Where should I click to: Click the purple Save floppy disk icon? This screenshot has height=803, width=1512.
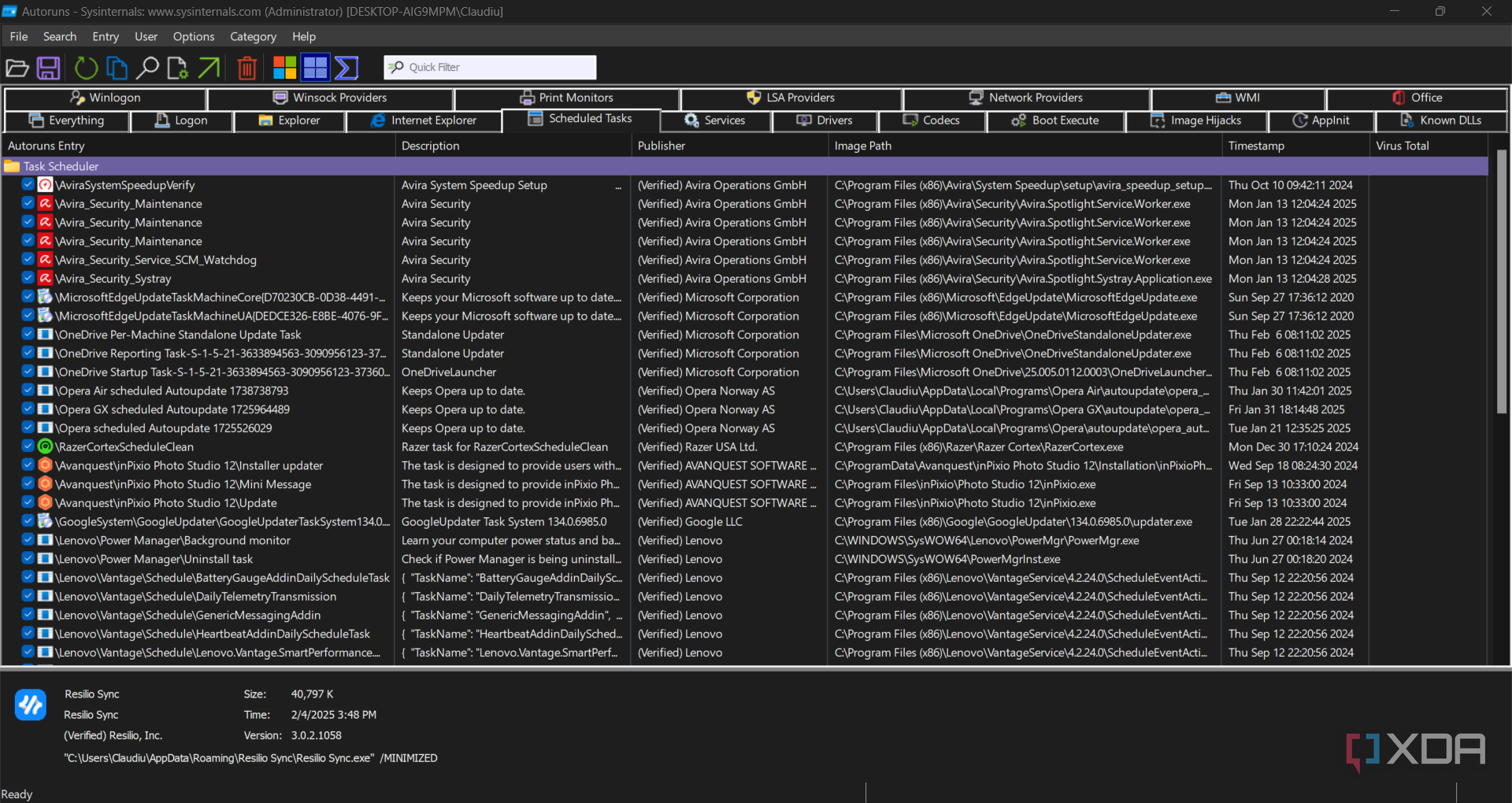[49, 68]
